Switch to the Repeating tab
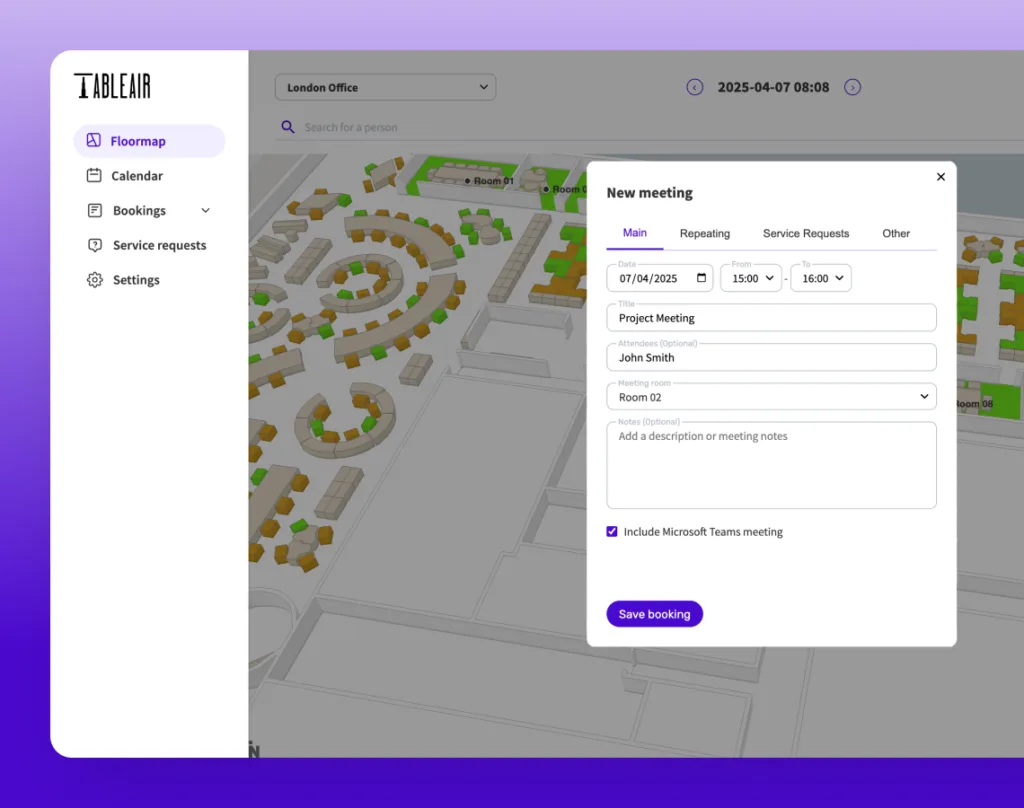 point(705,233)
